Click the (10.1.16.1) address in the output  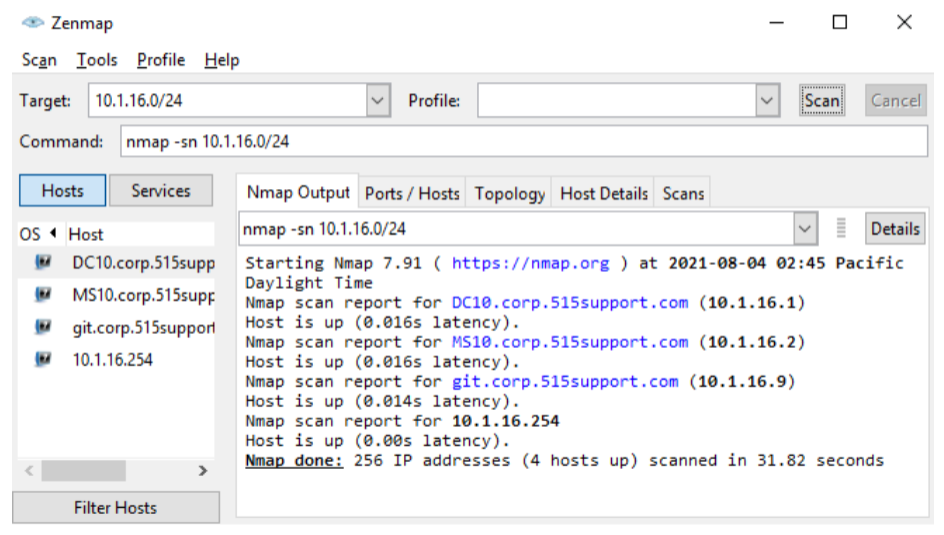click(751, 302)
